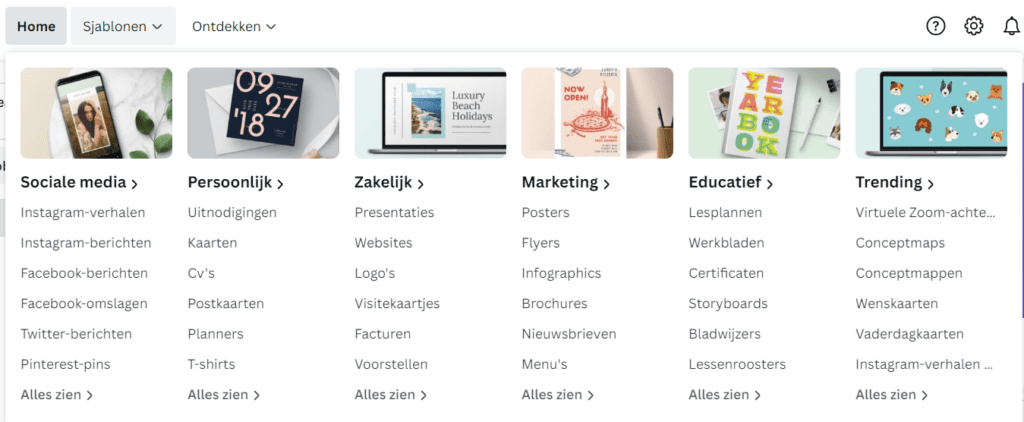
Task: Select the Yearbook Educatief thumbnail
Action: (x=764, y=113)
